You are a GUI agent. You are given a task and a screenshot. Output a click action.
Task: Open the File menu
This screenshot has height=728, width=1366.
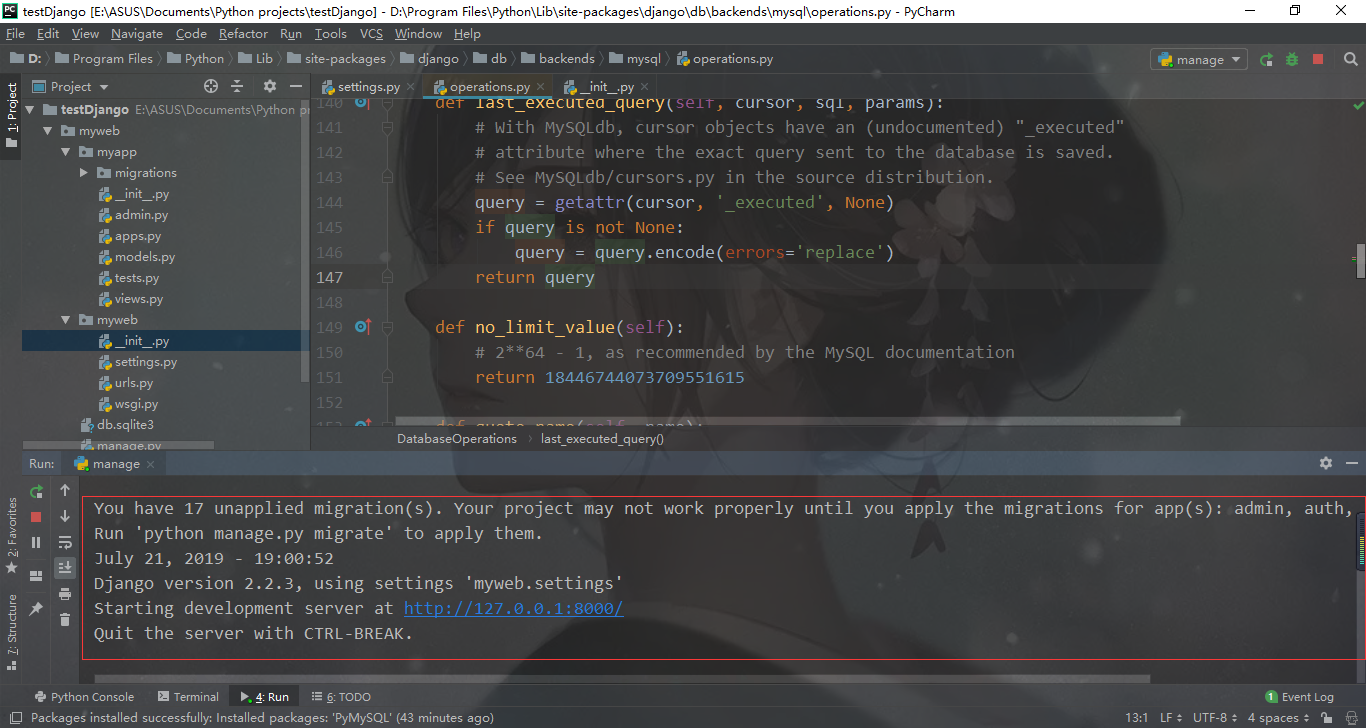coord(16,33)
